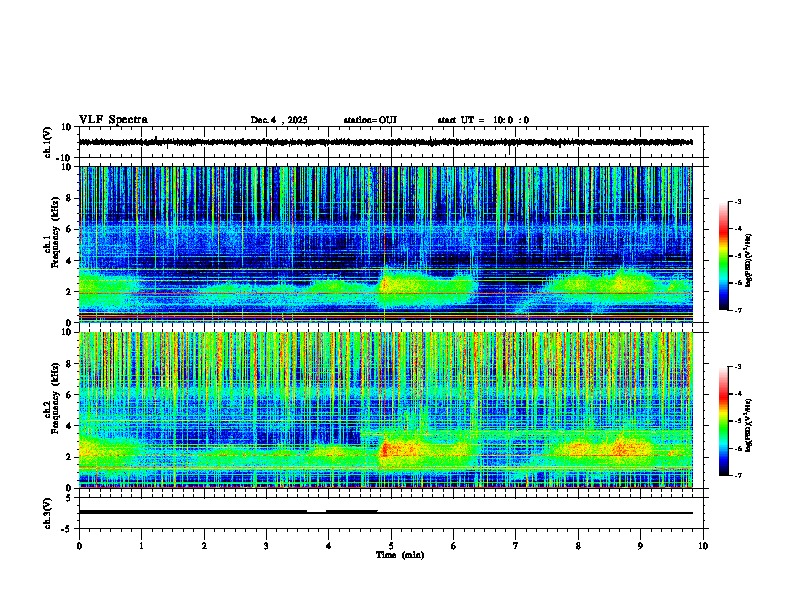The height and width of the screenshot is (612, 792).
Task: Click the "Time (min)" x-axis label
Action: tap(400, 555)
